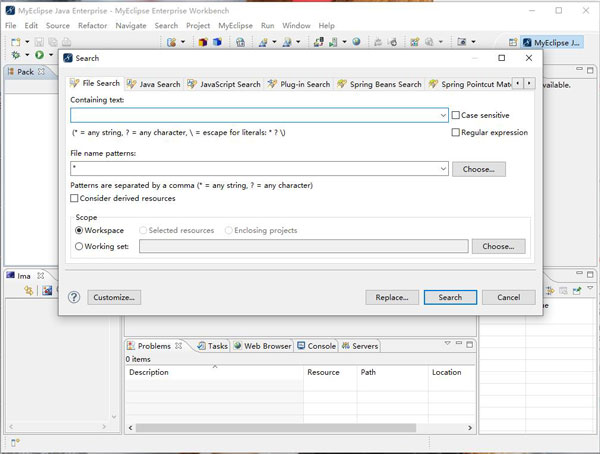Screen dimensions: 600x454
Task: Click the Description column header
Action: tap(215, 372)
